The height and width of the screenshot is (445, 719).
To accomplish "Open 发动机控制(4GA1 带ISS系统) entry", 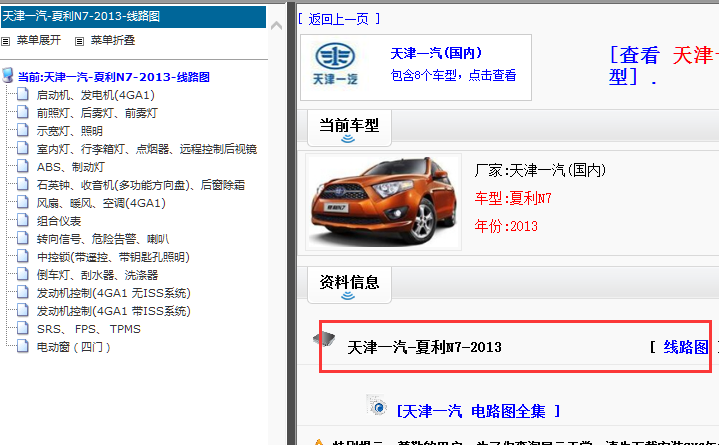I will pyautogui.click(x=114, y=311).
